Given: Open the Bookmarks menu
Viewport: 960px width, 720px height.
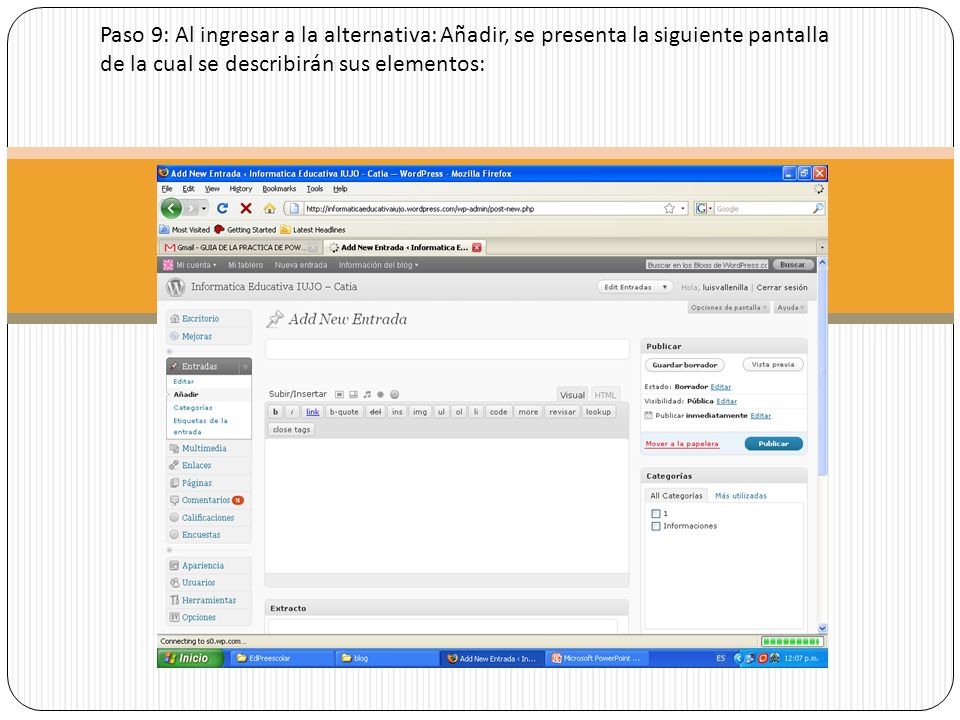Looking at the screenshot, I should (x=279, y=189).
